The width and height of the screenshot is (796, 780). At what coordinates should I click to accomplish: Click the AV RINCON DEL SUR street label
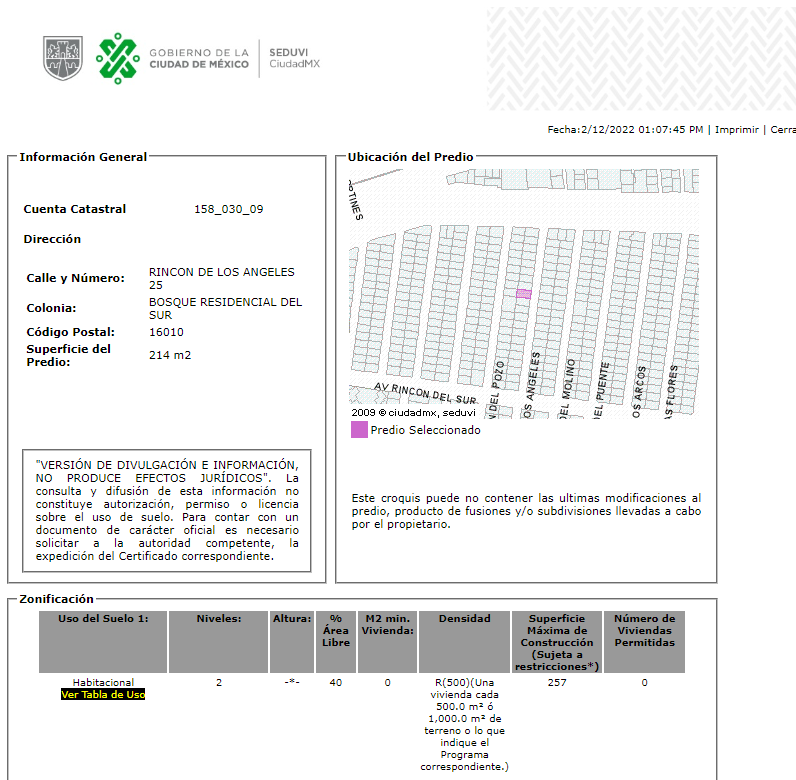click(x=425, y=394)
